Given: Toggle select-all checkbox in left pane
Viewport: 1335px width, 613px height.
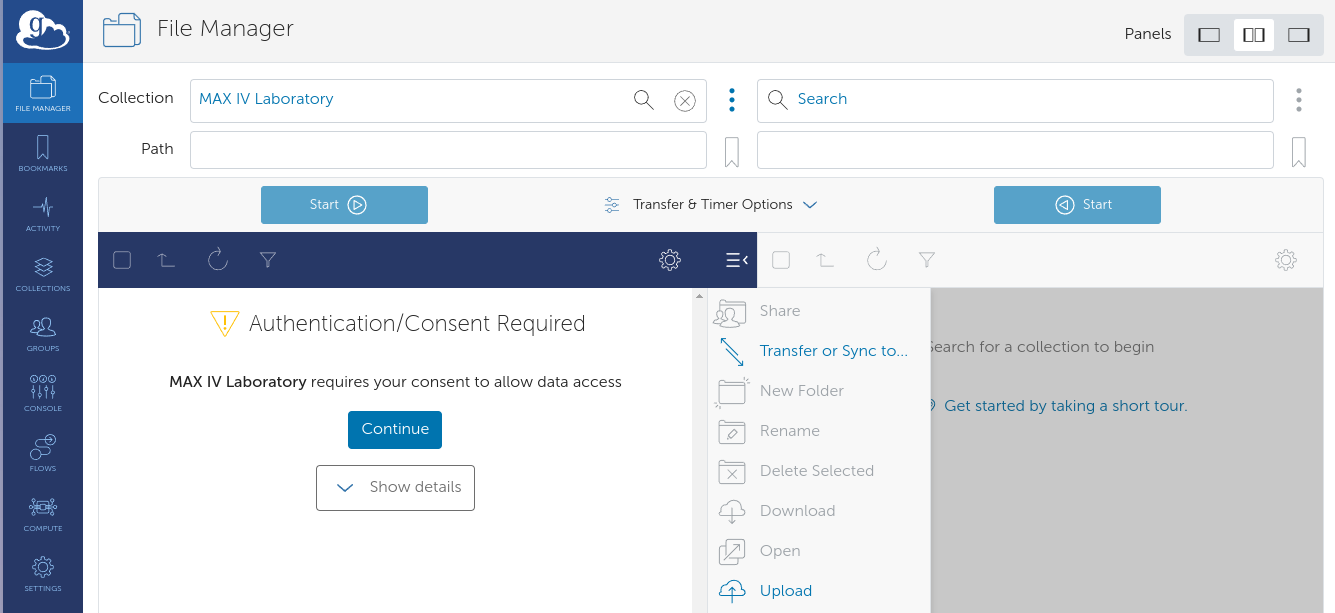Looking at the screenshot, I should tap(122, 260).
